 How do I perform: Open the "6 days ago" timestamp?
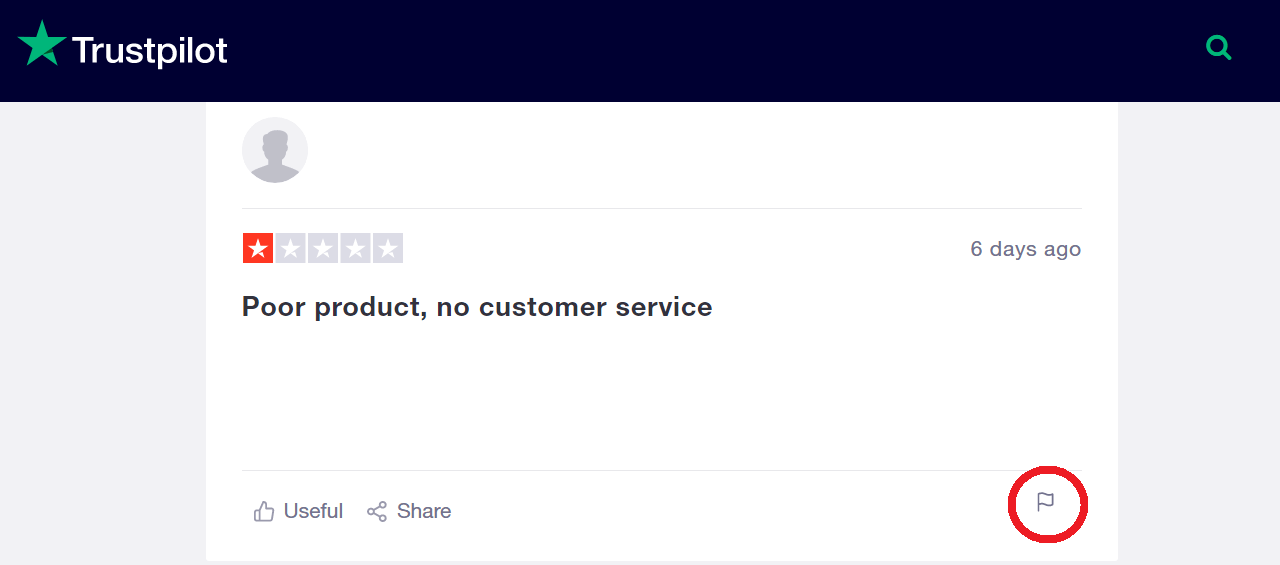[x=1026, y=249]
